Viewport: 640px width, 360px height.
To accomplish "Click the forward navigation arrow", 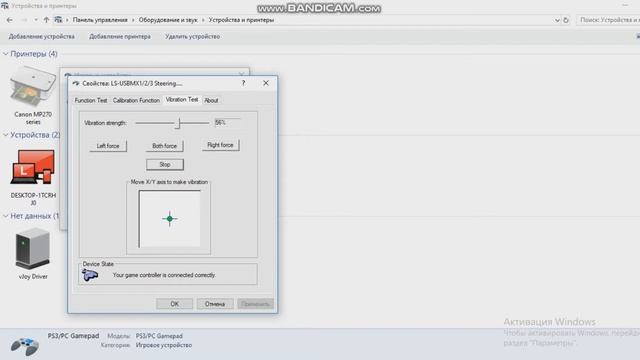I will click(x=24, y=20).
